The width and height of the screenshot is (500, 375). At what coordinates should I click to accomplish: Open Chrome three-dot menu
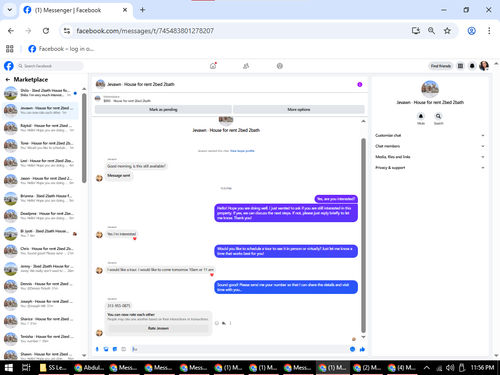click(489, 31)
